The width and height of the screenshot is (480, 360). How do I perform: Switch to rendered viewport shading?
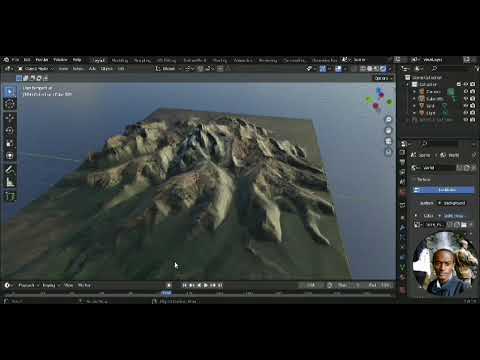click(383, 69)
